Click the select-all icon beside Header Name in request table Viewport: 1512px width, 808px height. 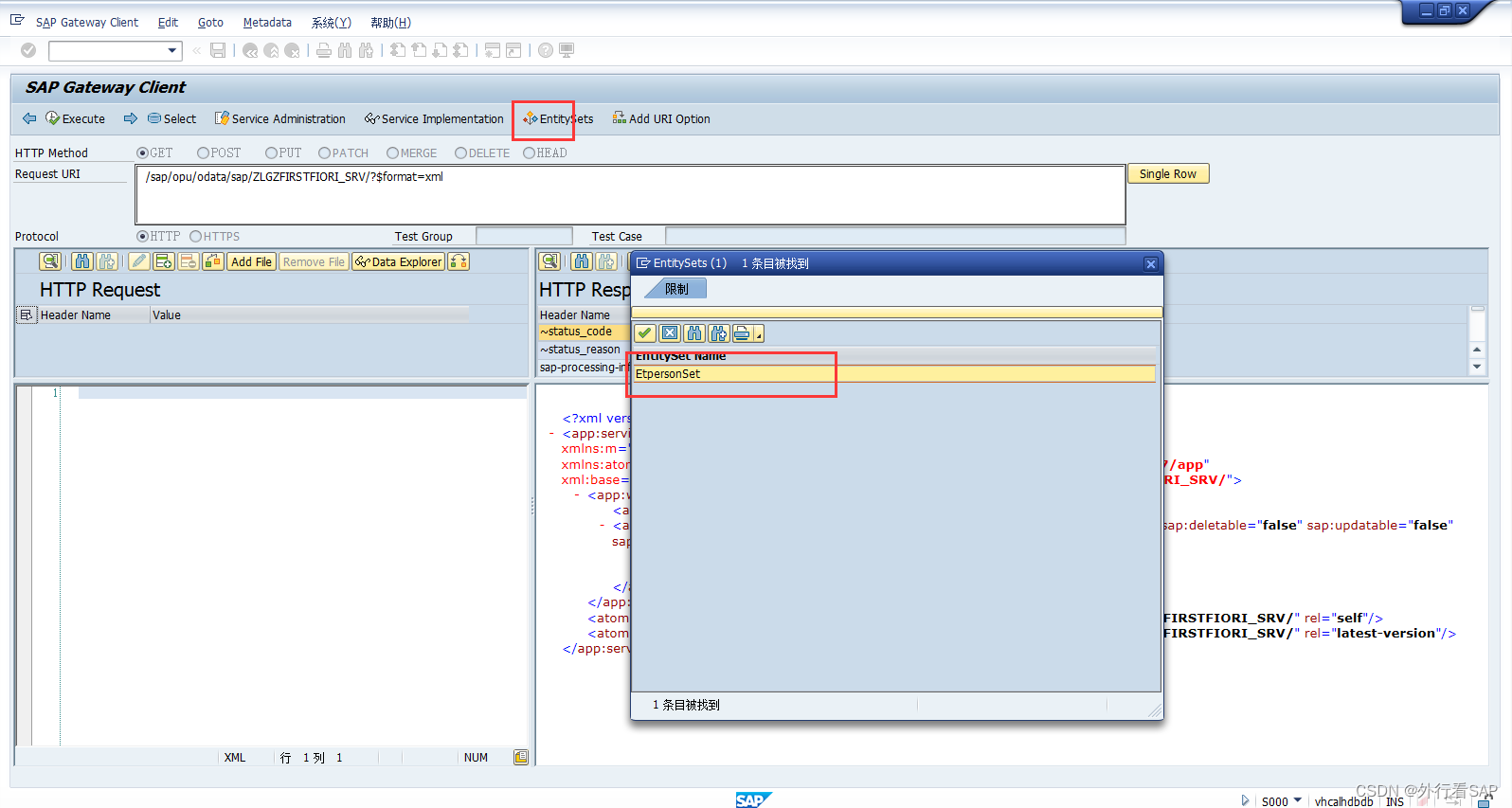pos(26,314)
